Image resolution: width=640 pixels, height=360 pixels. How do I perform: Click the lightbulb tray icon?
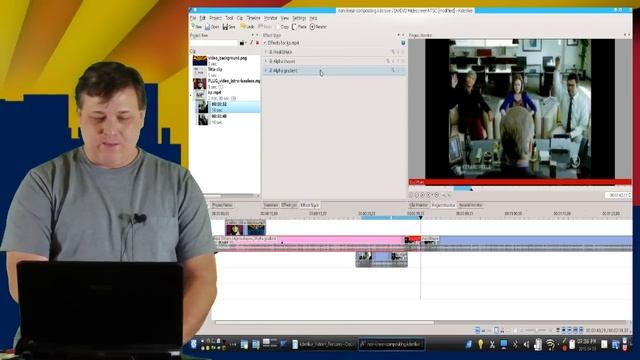(481, 344)
